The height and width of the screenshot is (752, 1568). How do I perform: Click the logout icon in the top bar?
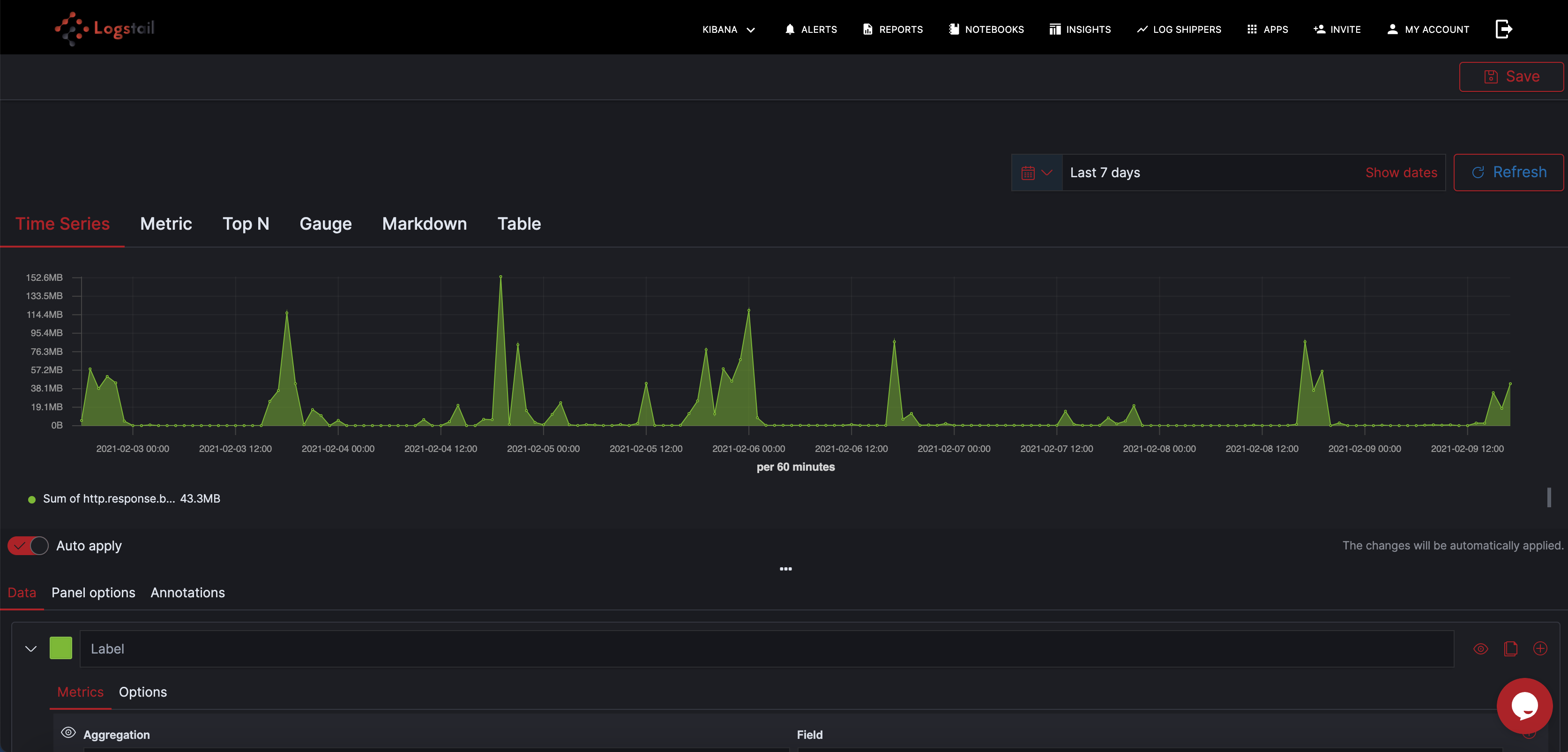click(1503, 29)
